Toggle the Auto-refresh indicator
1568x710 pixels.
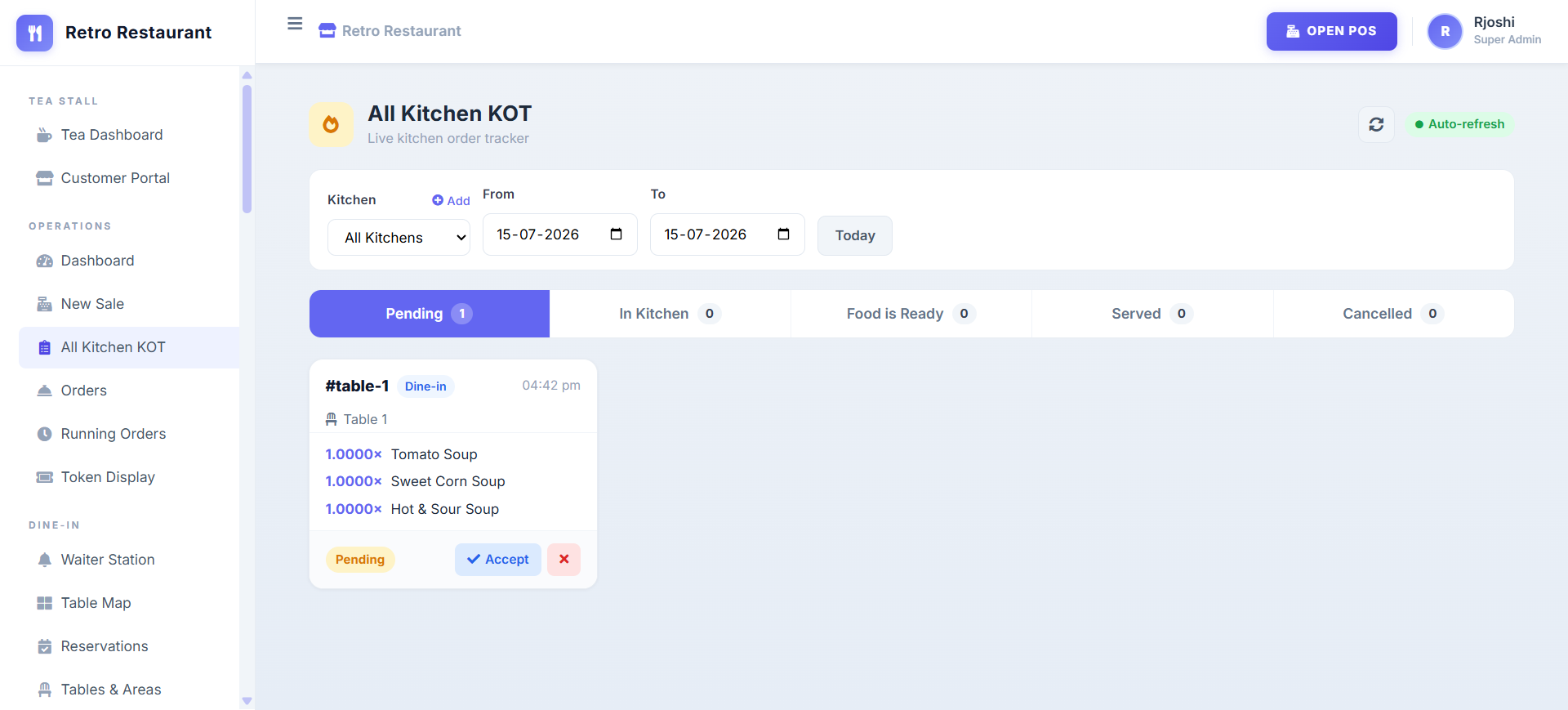(x=1459, y=124)
